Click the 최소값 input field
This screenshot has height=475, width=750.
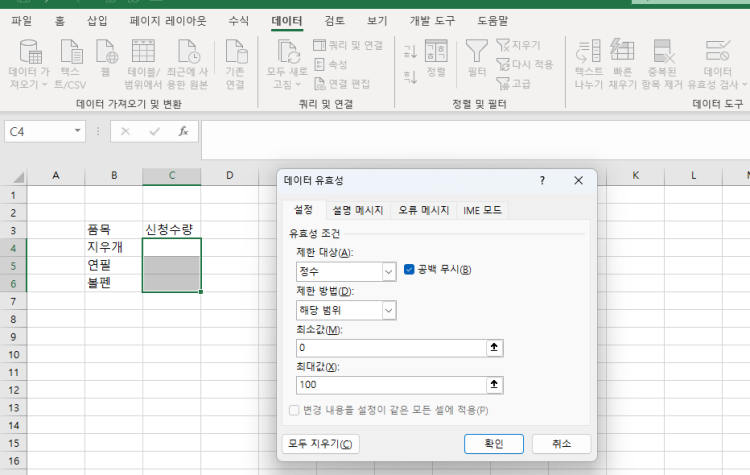[x=391, y=348]
